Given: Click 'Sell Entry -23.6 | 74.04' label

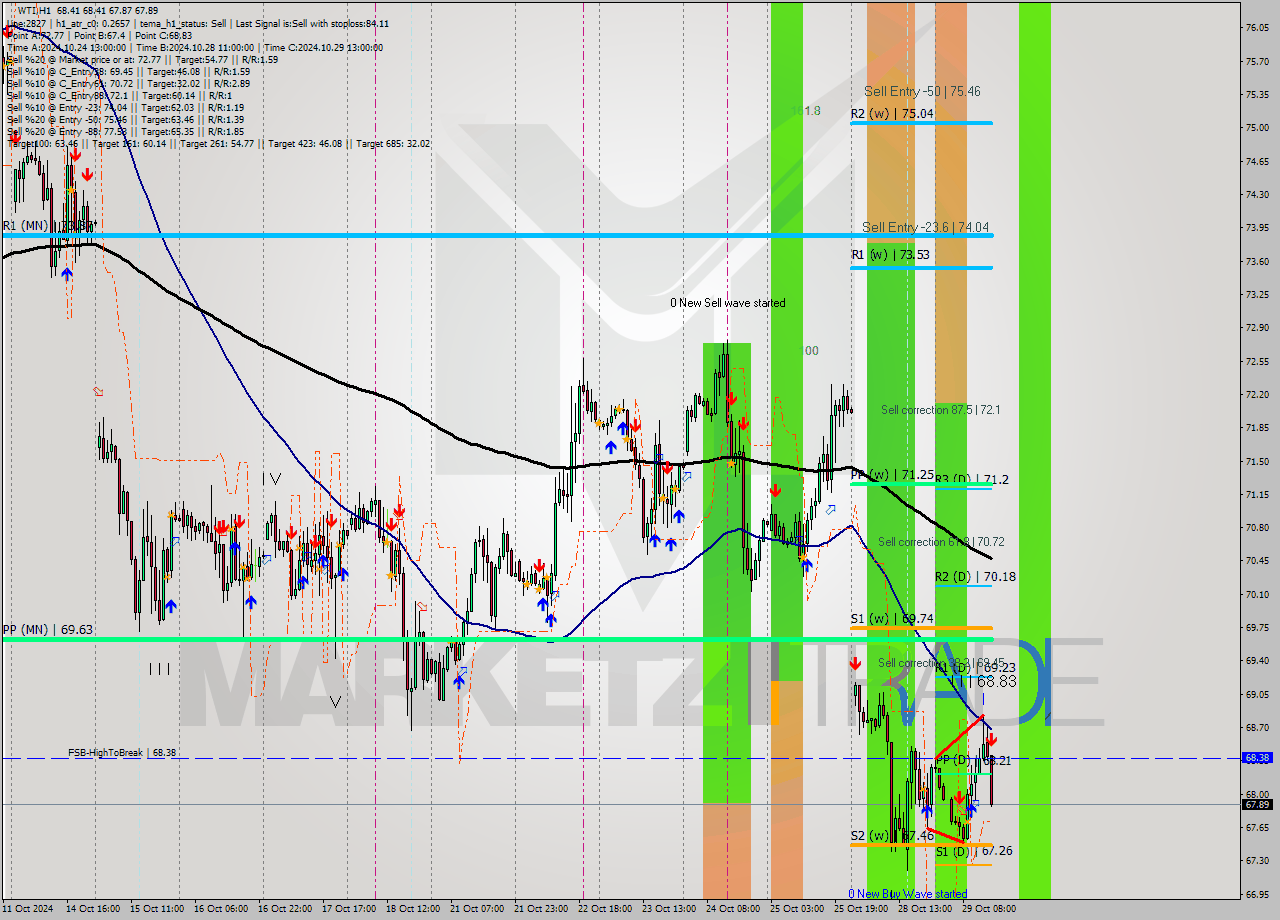Looking at the screenshot, I should pos(925,227).
